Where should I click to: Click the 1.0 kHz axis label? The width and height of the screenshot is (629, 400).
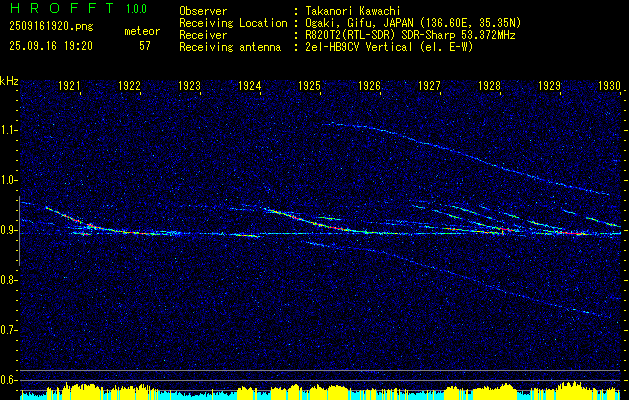click(x=8, y=180)
